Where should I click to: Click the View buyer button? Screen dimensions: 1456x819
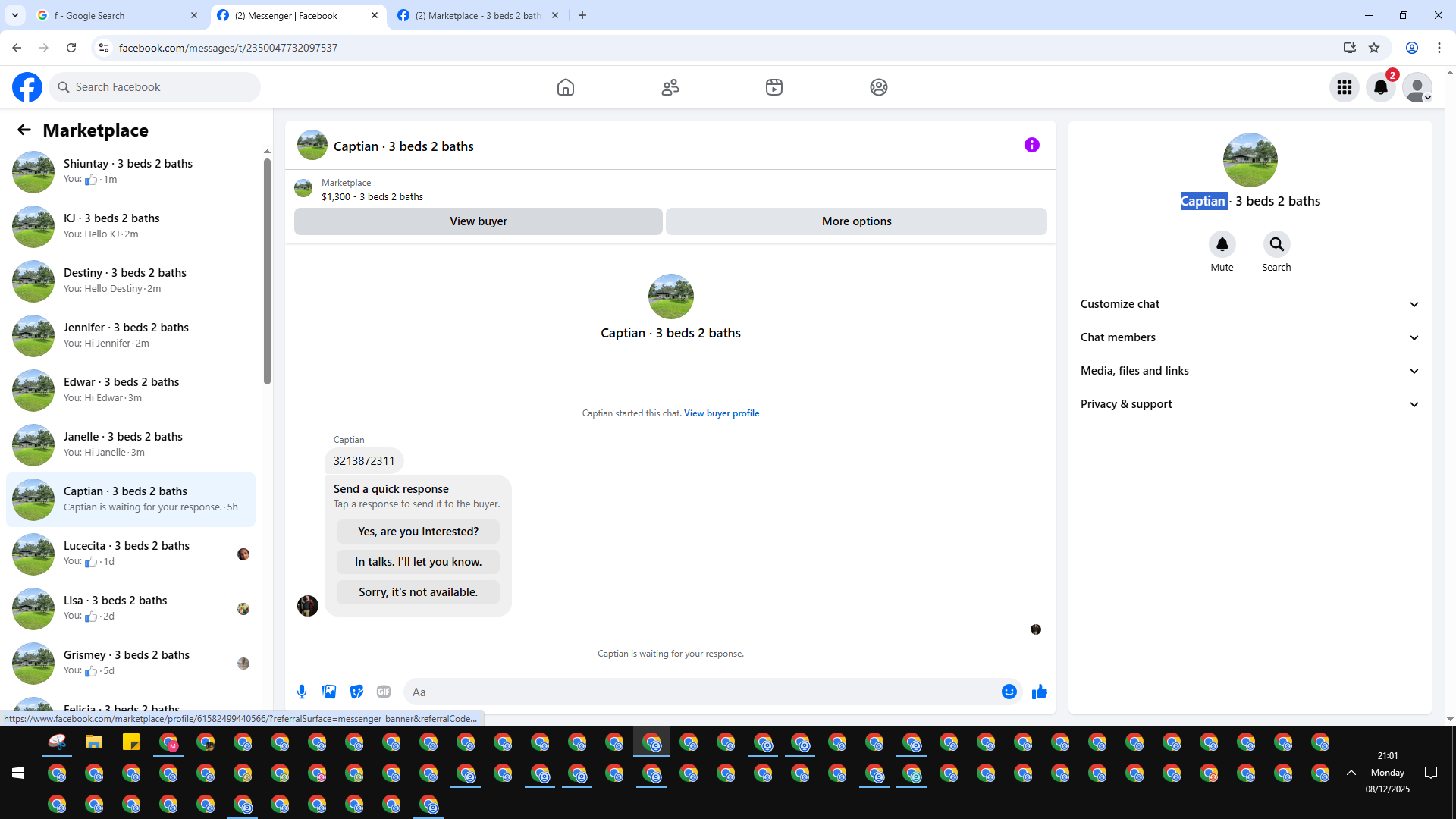pyautogui.click(x=479, y=221)
